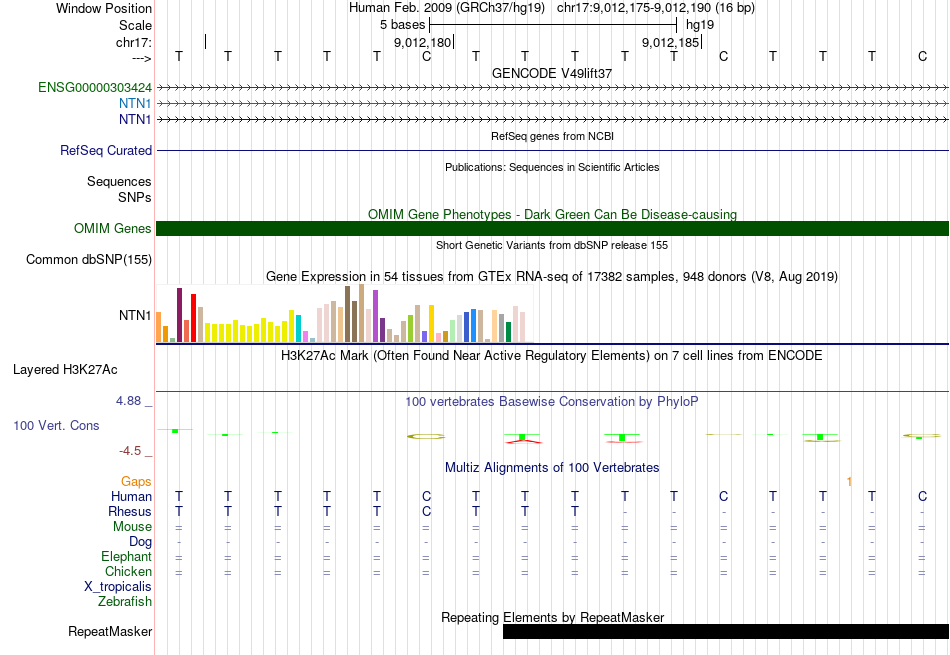Click the 5 bases scale bar
Screen dimensions: 950x655
(x=553, y=25)
